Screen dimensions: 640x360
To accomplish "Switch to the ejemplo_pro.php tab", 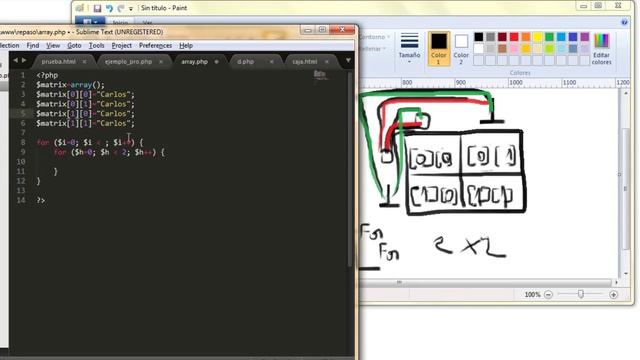I will pyautogui.click(x=129, y=62).
